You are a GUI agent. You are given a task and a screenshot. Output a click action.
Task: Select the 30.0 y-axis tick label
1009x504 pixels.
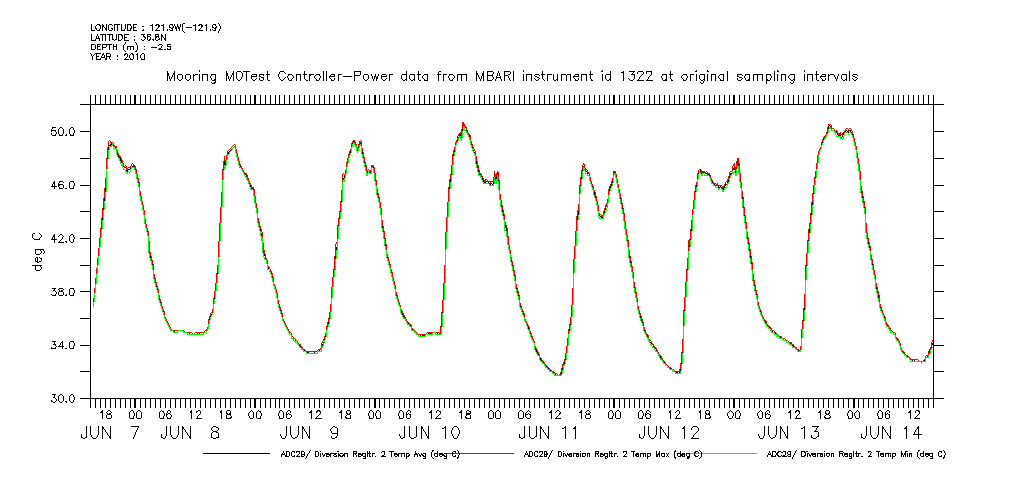click(x=64, y=399)
